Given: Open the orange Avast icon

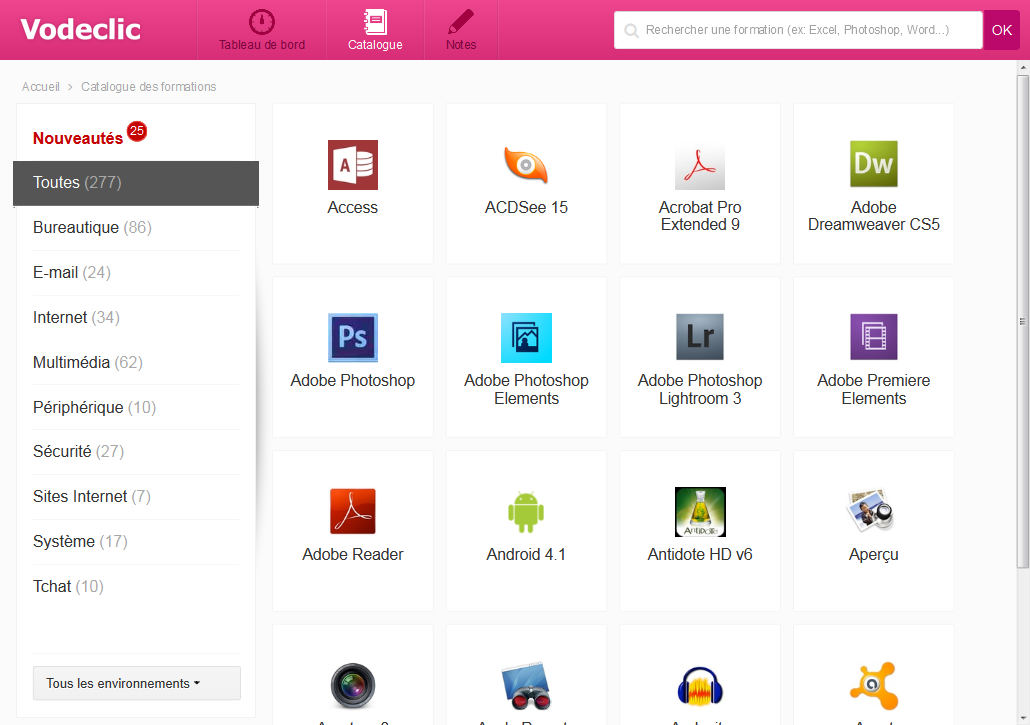Looking at the screenshot, I should [x=874, y=686].
